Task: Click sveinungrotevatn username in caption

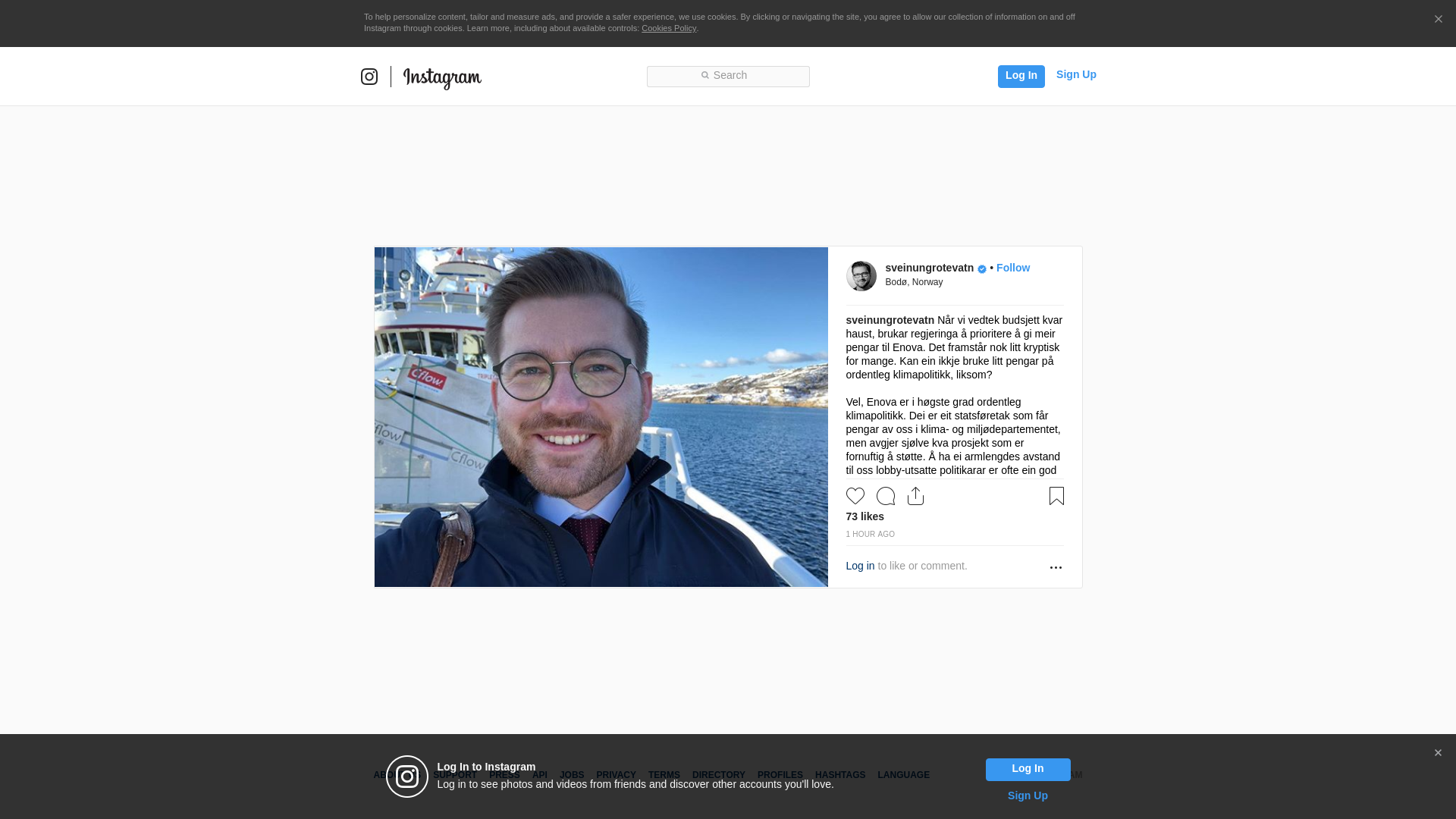Action: pyautogui.click(x=890, y=320)
